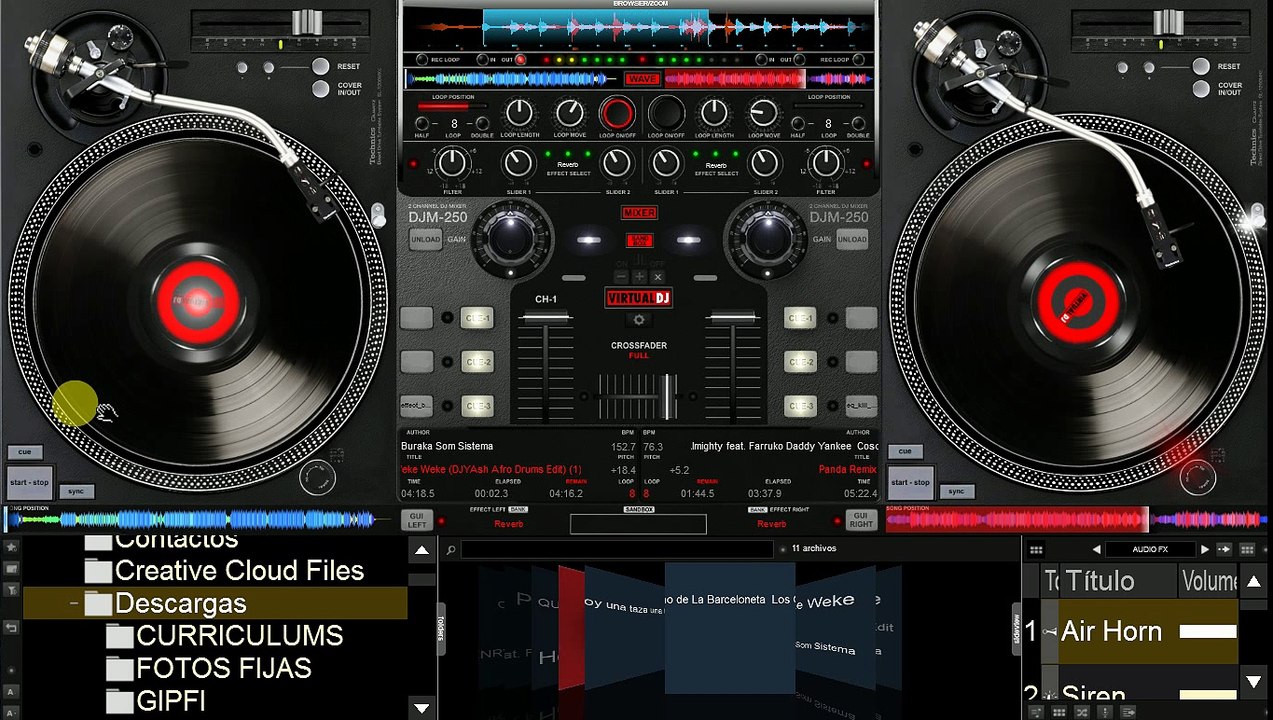
Task: Click the Título column header
Action: pyautogui.click(x=1118, y=581)
